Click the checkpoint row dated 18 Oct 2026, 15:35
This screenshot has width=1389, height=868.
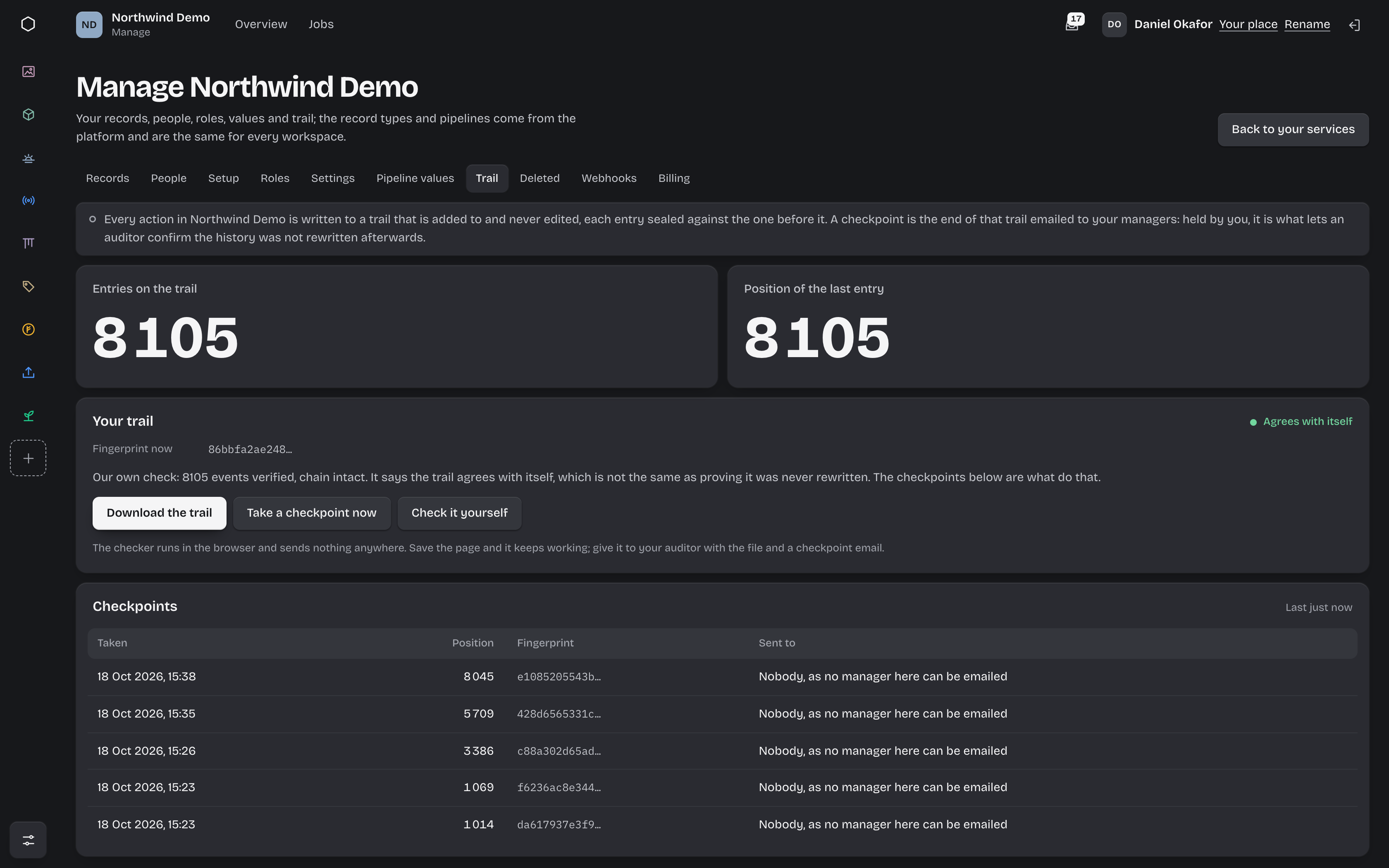pyautogui.click(x=722, y=713)
